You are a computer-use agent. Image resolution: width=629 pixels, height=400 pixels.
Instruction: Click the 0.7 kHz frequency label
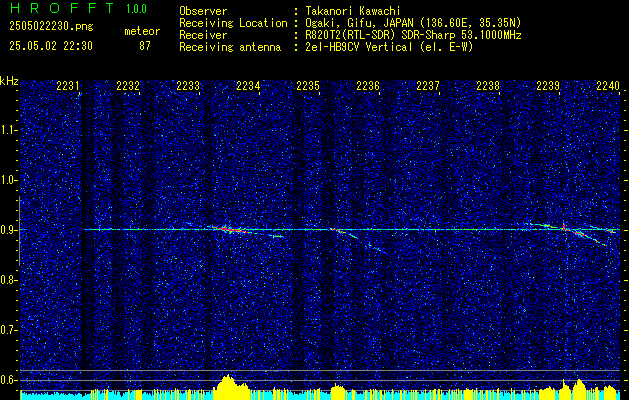(x=7, y=330)
